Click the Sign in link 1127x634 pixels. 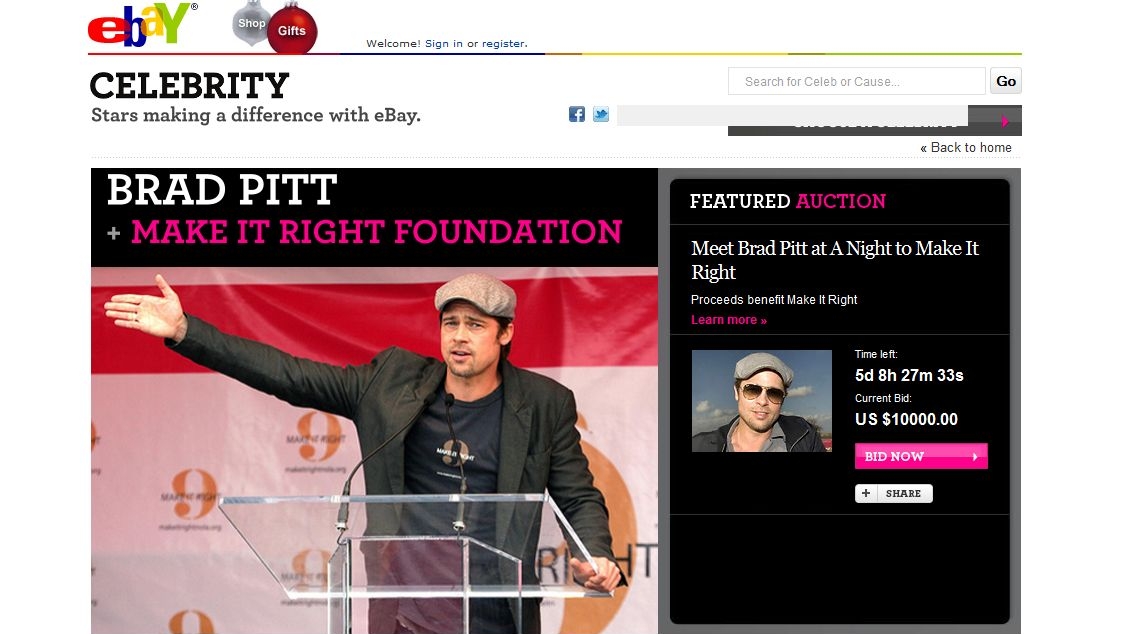click(443, 43)
